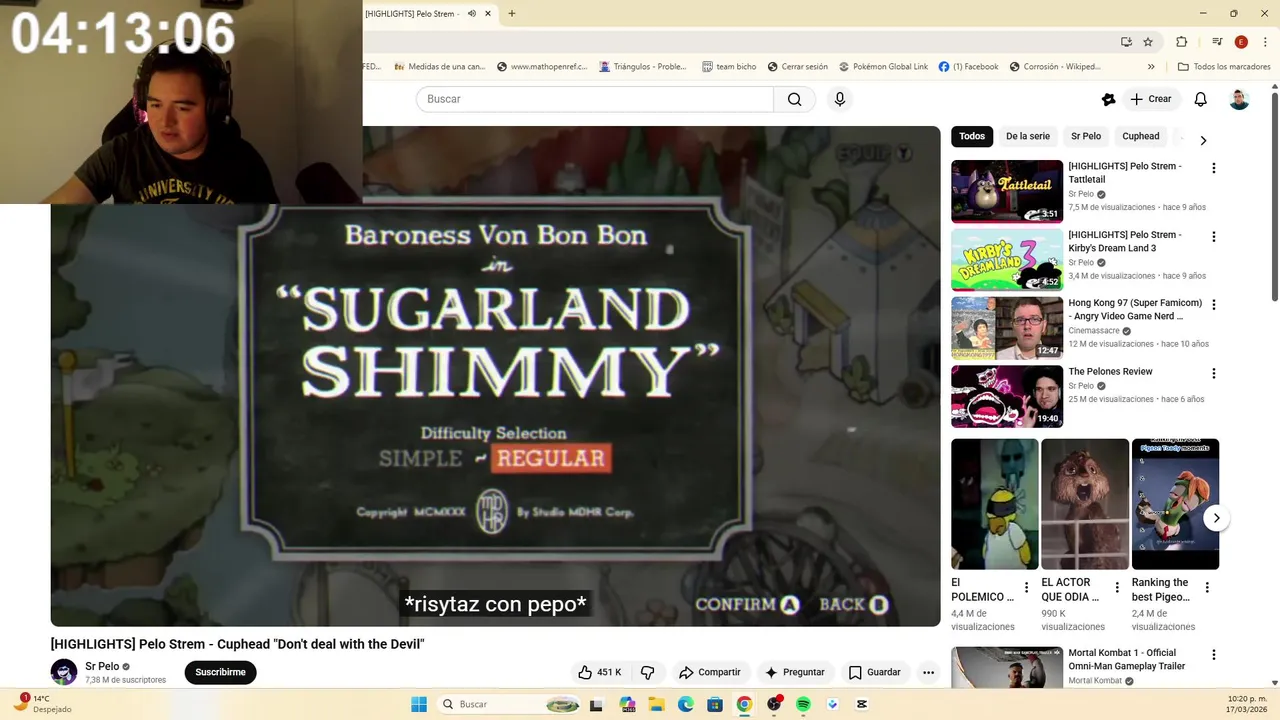
Task: Open options menu for Hong Kong 97 video
Action: (1214, 305)
